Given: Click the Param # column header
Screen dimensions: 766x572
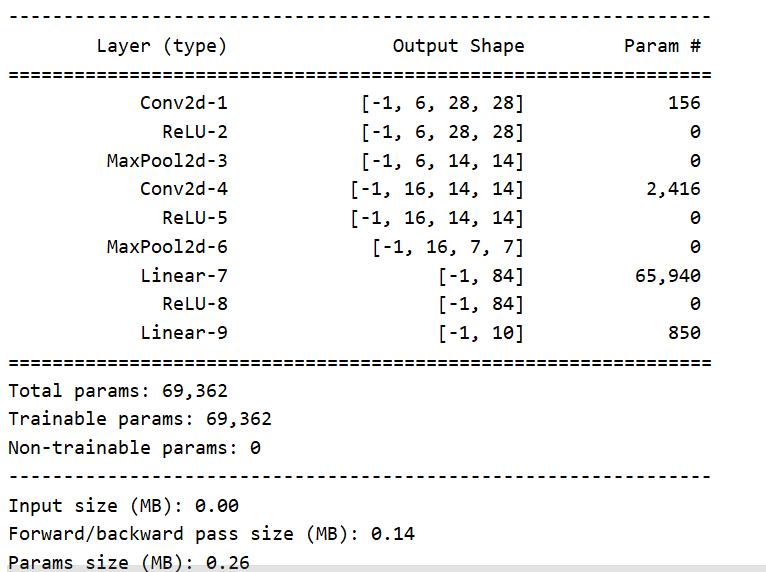Looking at the screenshot, I should (662, 46).
